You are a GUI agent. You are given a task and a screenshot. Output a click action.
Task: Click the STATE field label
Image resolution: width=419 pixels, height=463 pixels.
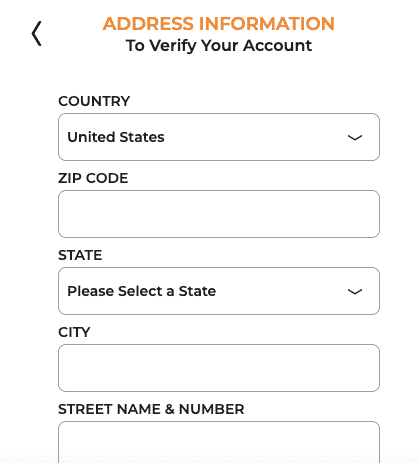80,255
